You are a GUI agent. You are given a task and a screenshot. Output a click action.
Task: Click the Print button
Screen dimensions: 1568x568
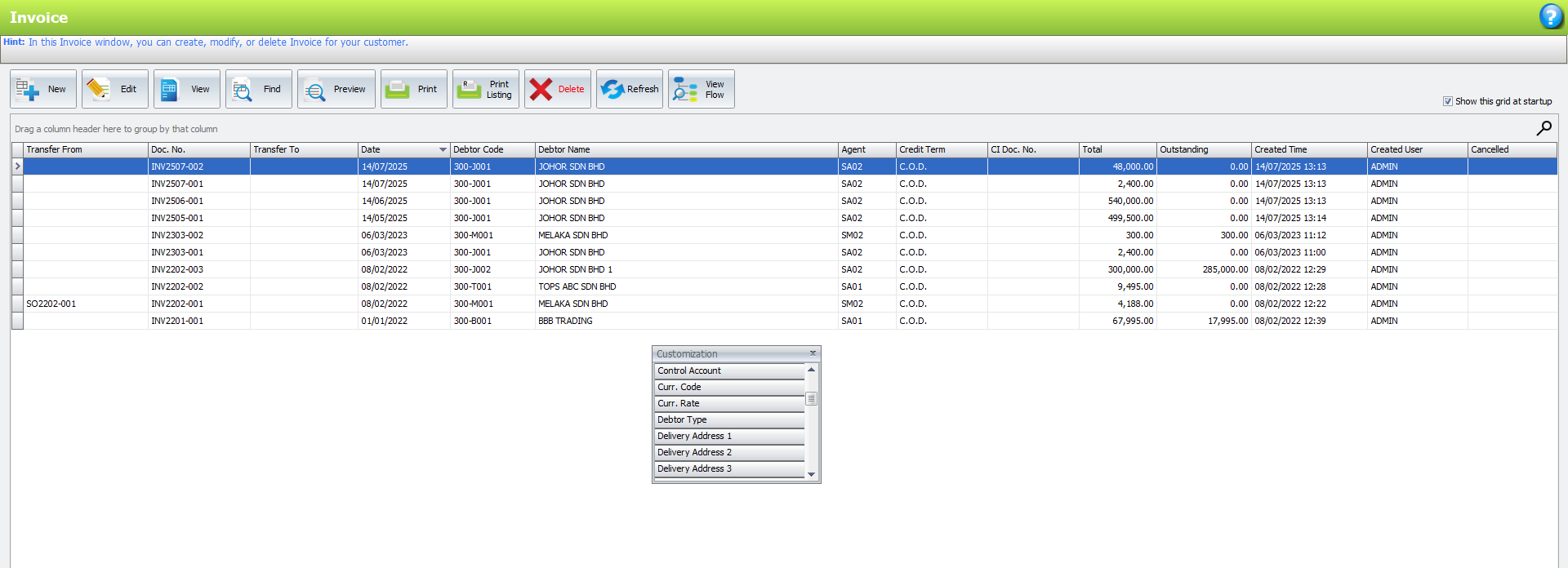[414, 89]
